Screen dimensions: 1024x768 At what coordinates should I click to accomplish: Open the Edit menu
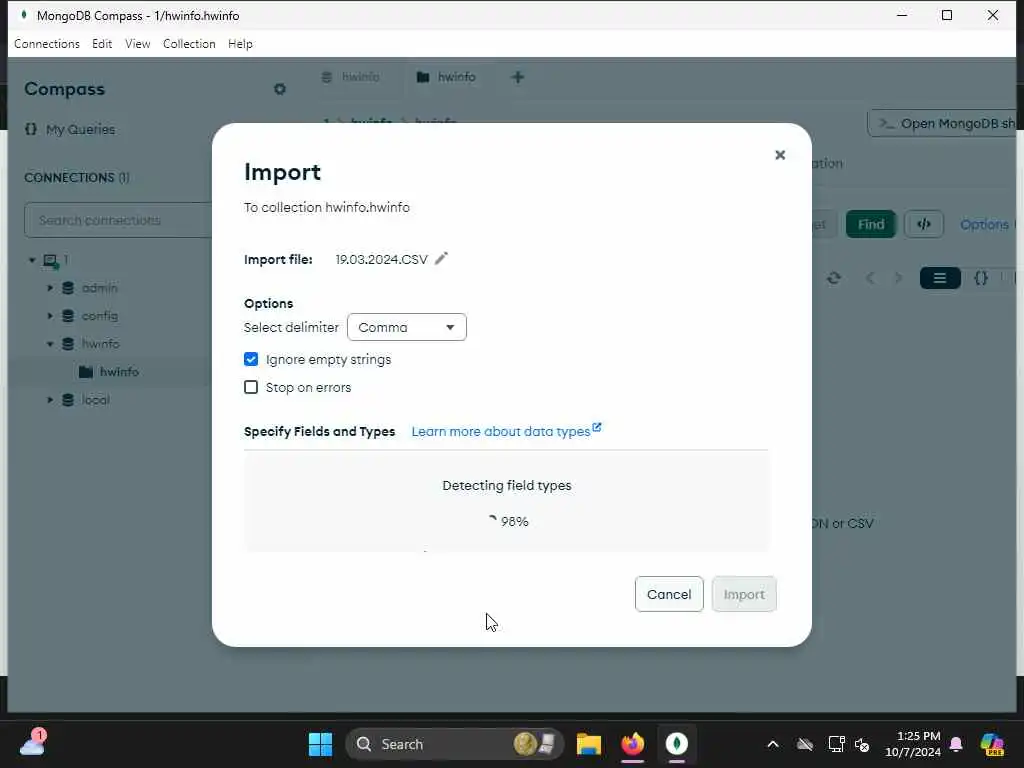pyautogui.click(x=102, y=44)
